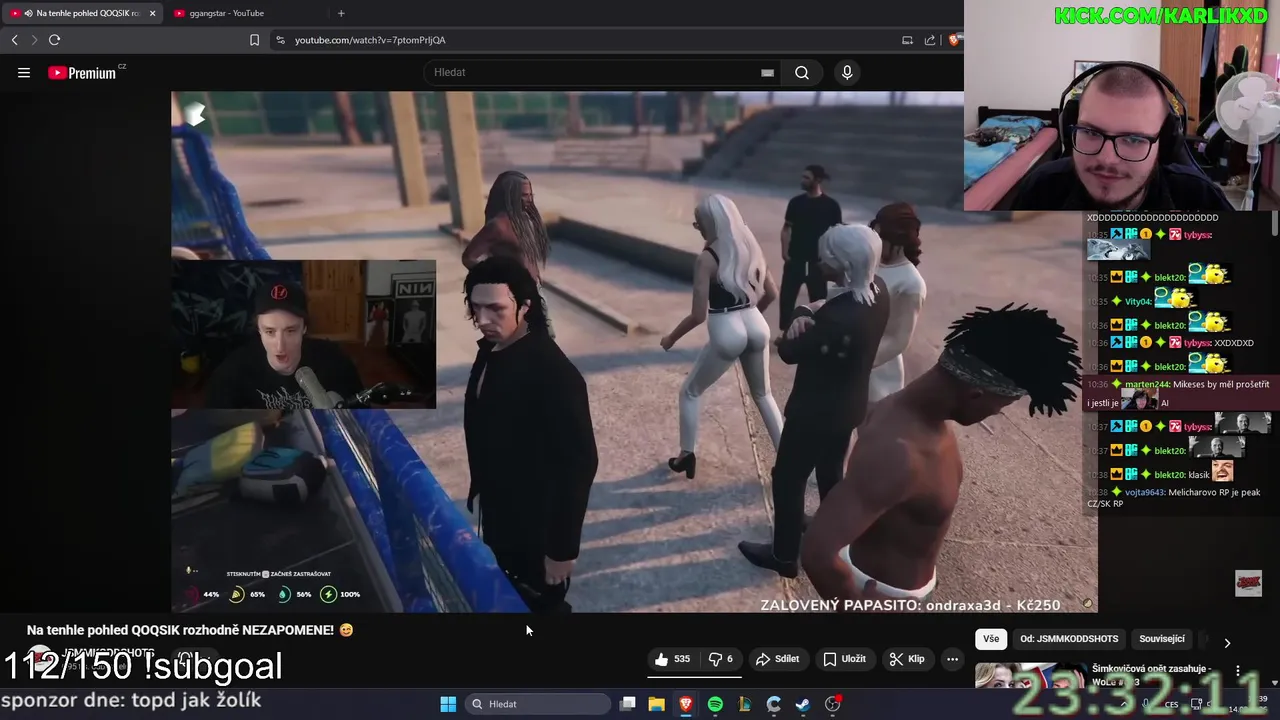This screenshot has height=720, width=1280.
Task: Open the Brave Shields lion icon
Action: (x=955, y=40)
